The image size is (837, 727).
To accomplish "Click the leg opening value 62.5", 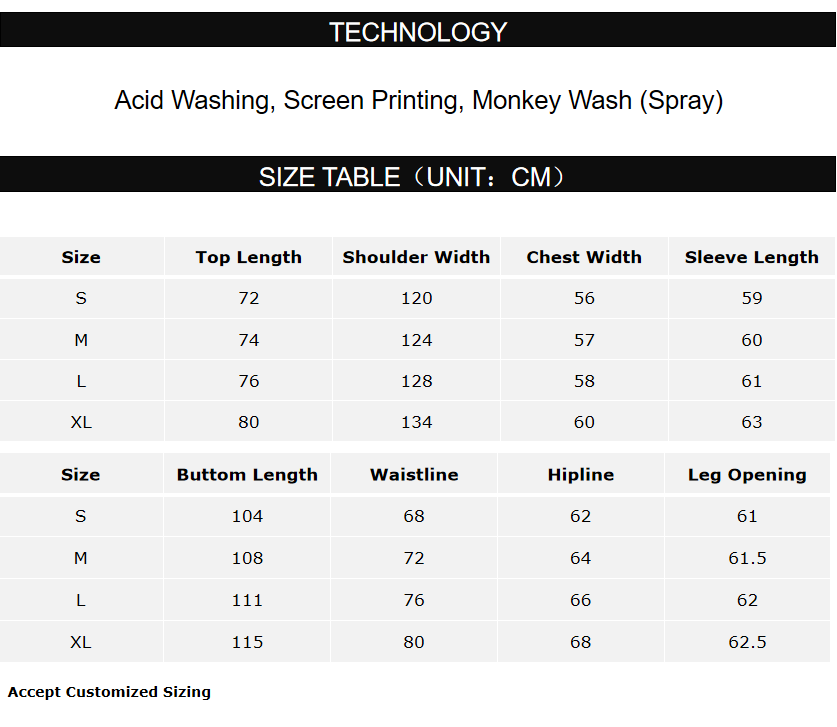I will [747, 642].
